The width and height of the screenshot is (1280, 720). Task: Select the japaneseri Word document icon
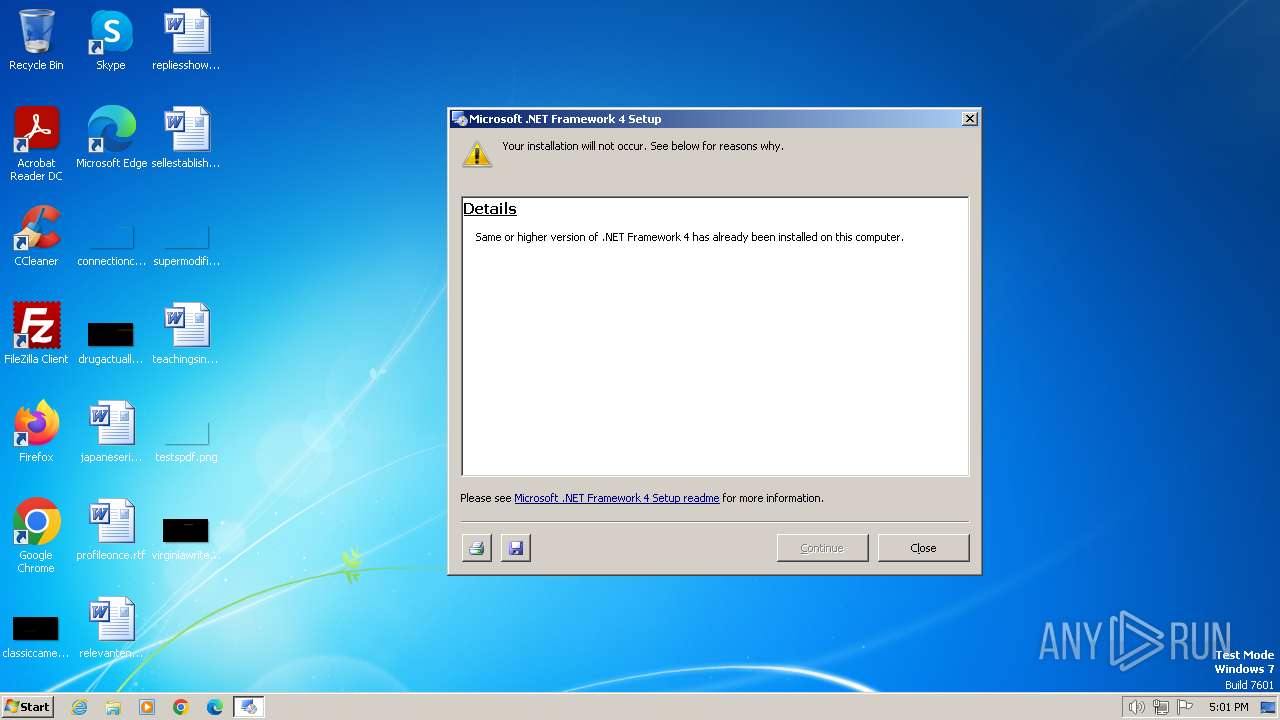pos(111,432)
